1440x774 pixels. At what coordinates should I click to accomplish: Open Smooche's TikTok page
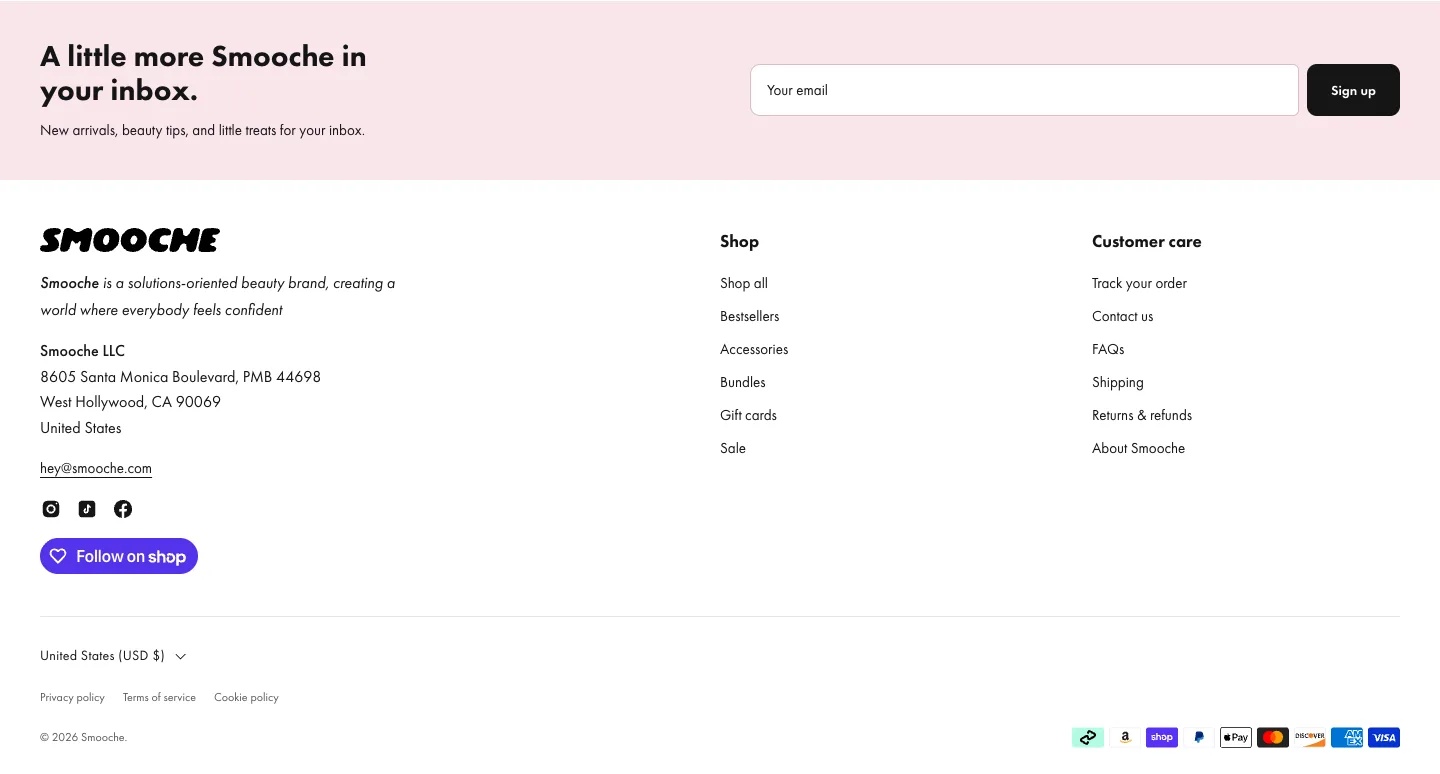click(x=87, y=509)
